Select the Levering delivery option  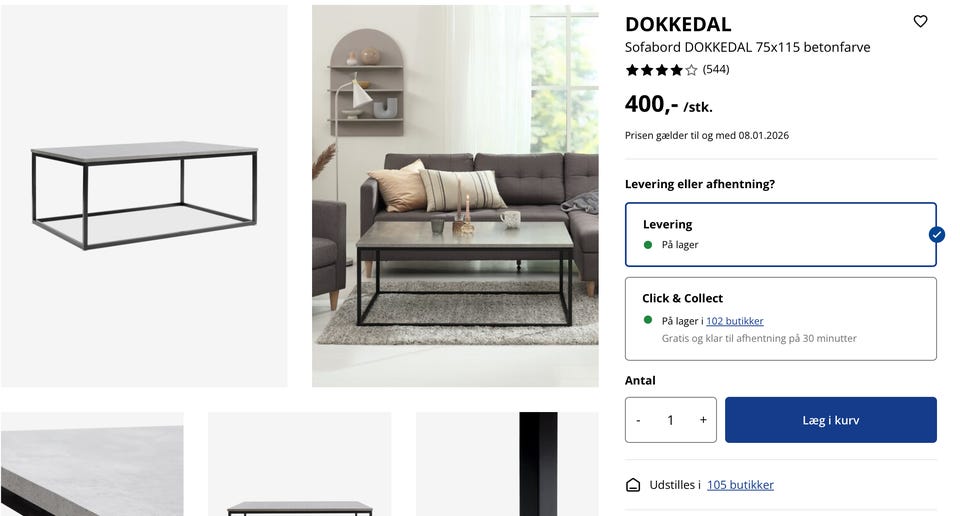(781, 234)
